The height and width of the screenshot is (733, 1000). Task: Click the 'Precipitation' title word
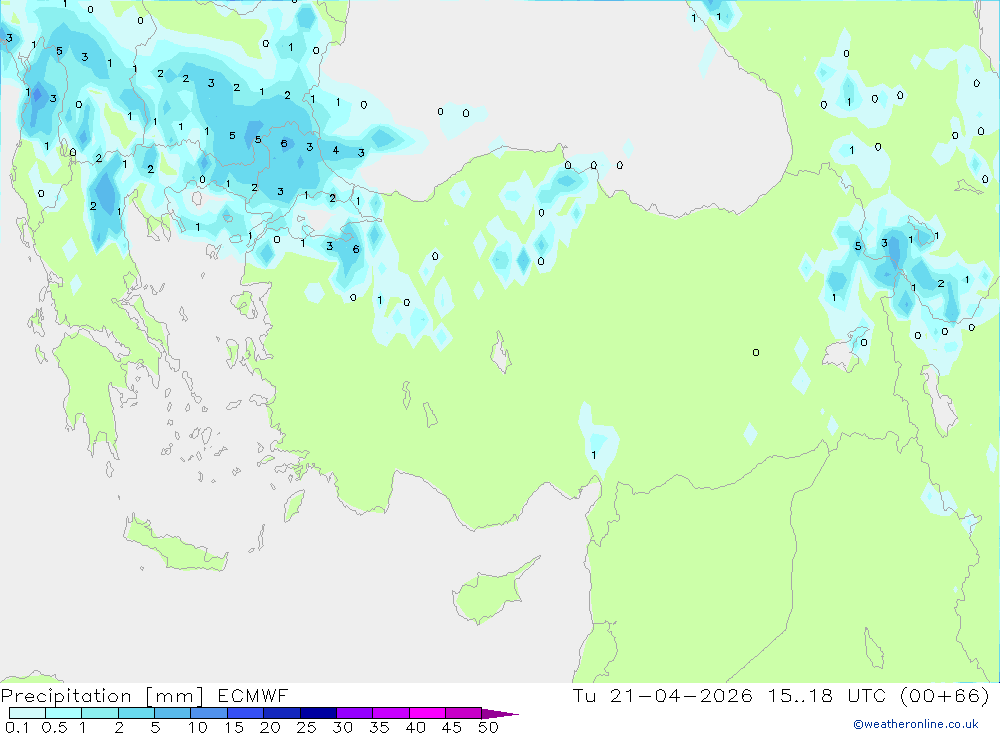tap(66, 696)
